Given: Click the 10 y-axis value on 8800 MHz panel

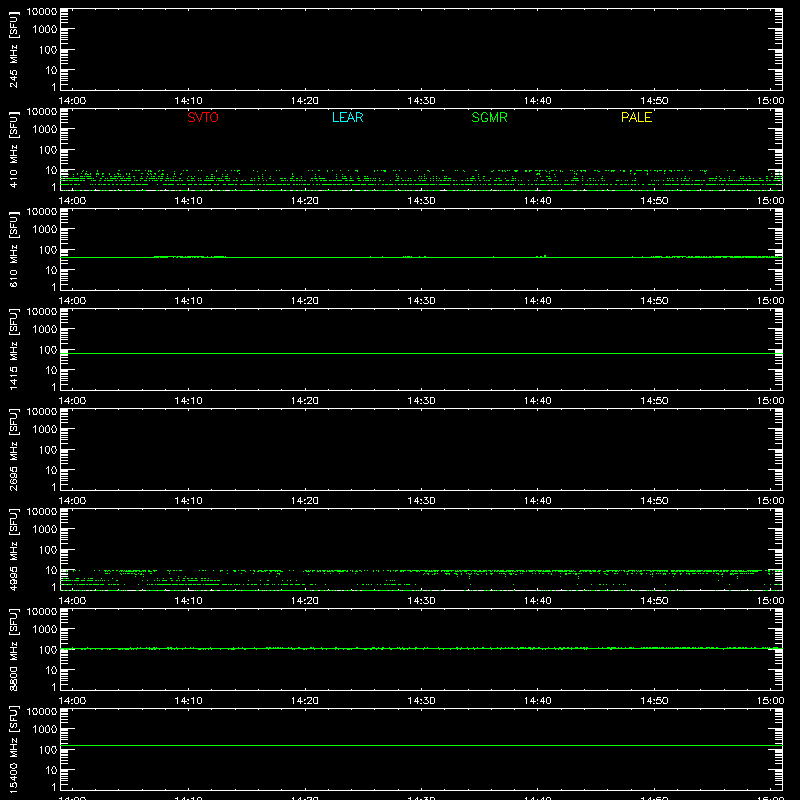Looking at the screenshot, I should 51,670.
